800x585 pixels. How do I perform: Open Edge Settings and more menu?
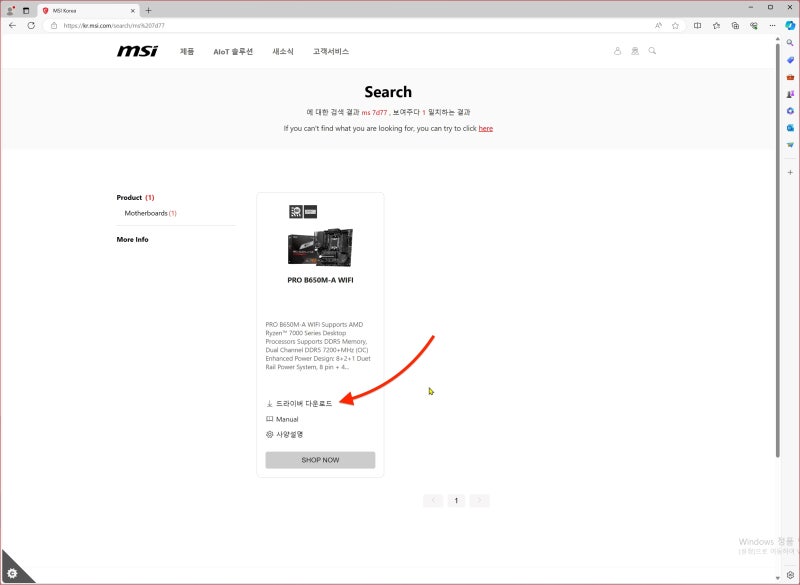773,25
